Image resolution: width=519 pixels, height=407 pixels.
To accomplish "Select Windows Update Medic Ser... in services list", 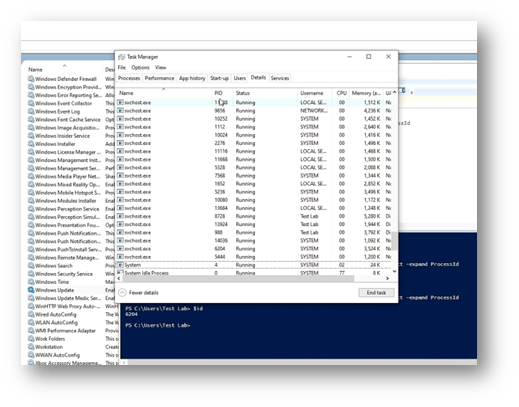I will click(68, 298).
